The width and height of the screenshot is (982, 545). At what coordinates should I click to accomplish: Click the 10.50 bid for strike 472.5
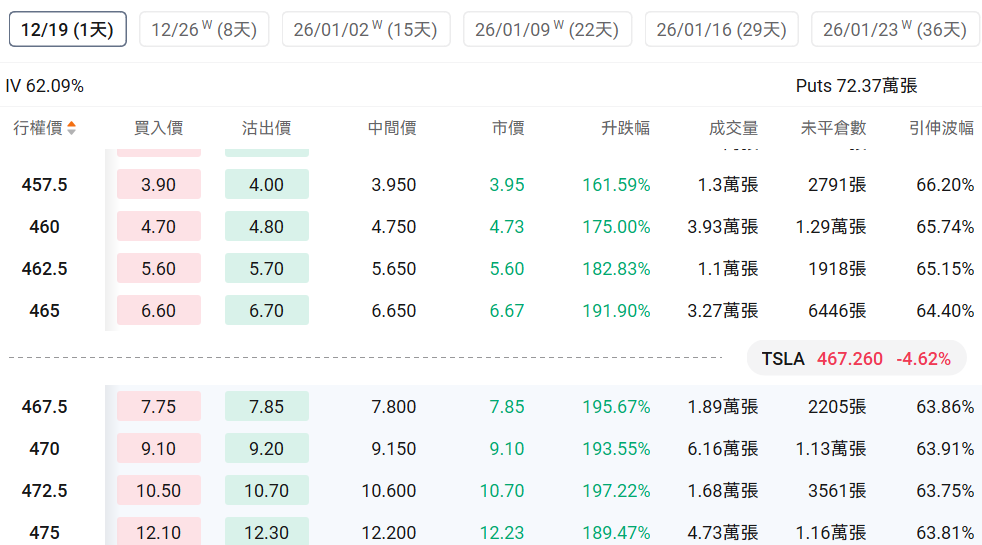click(x=159, y=491)
